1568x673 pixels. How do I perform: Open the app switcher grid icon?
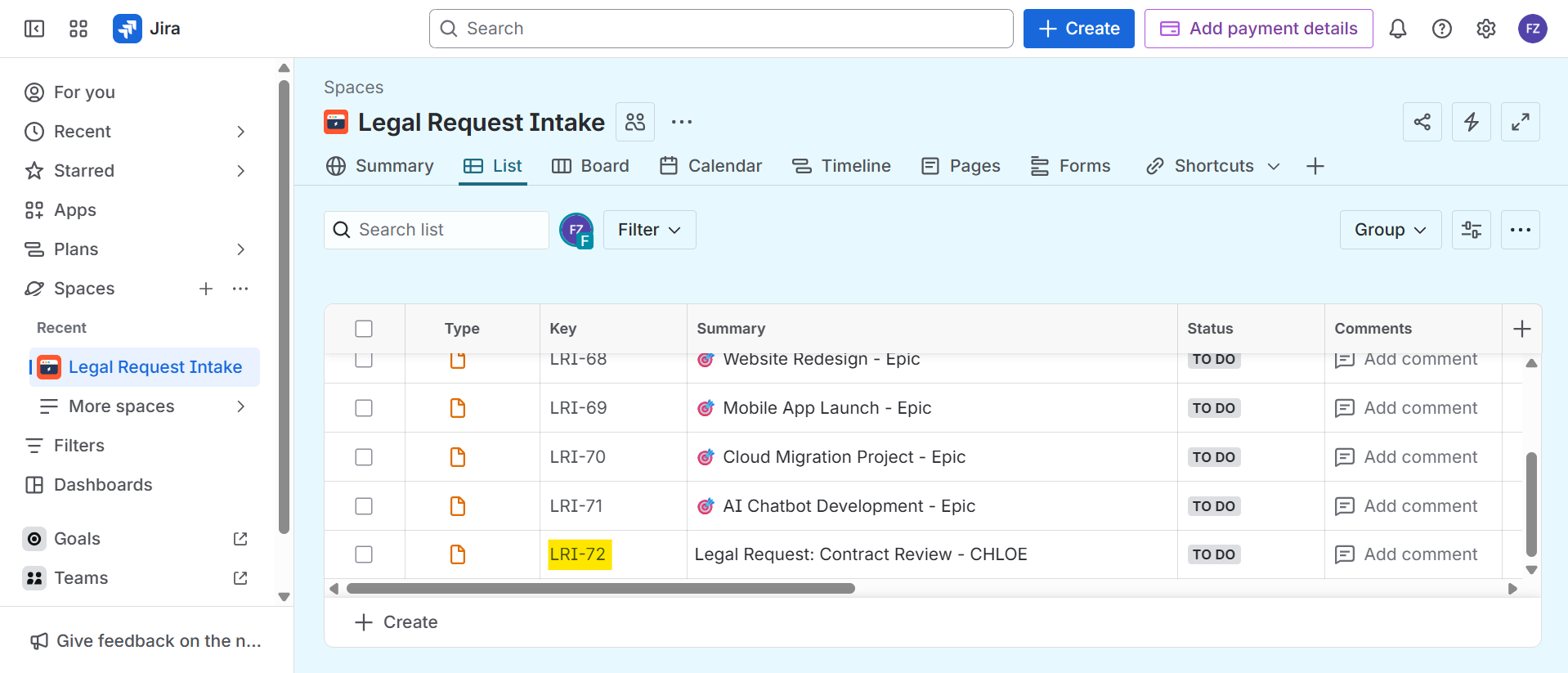[x=78, y=29]
